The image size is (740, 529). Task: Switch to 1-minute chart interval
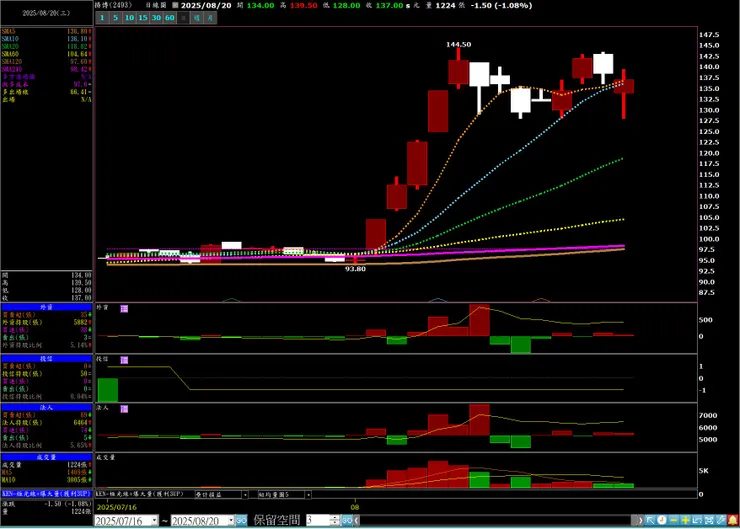pos(102,18)
